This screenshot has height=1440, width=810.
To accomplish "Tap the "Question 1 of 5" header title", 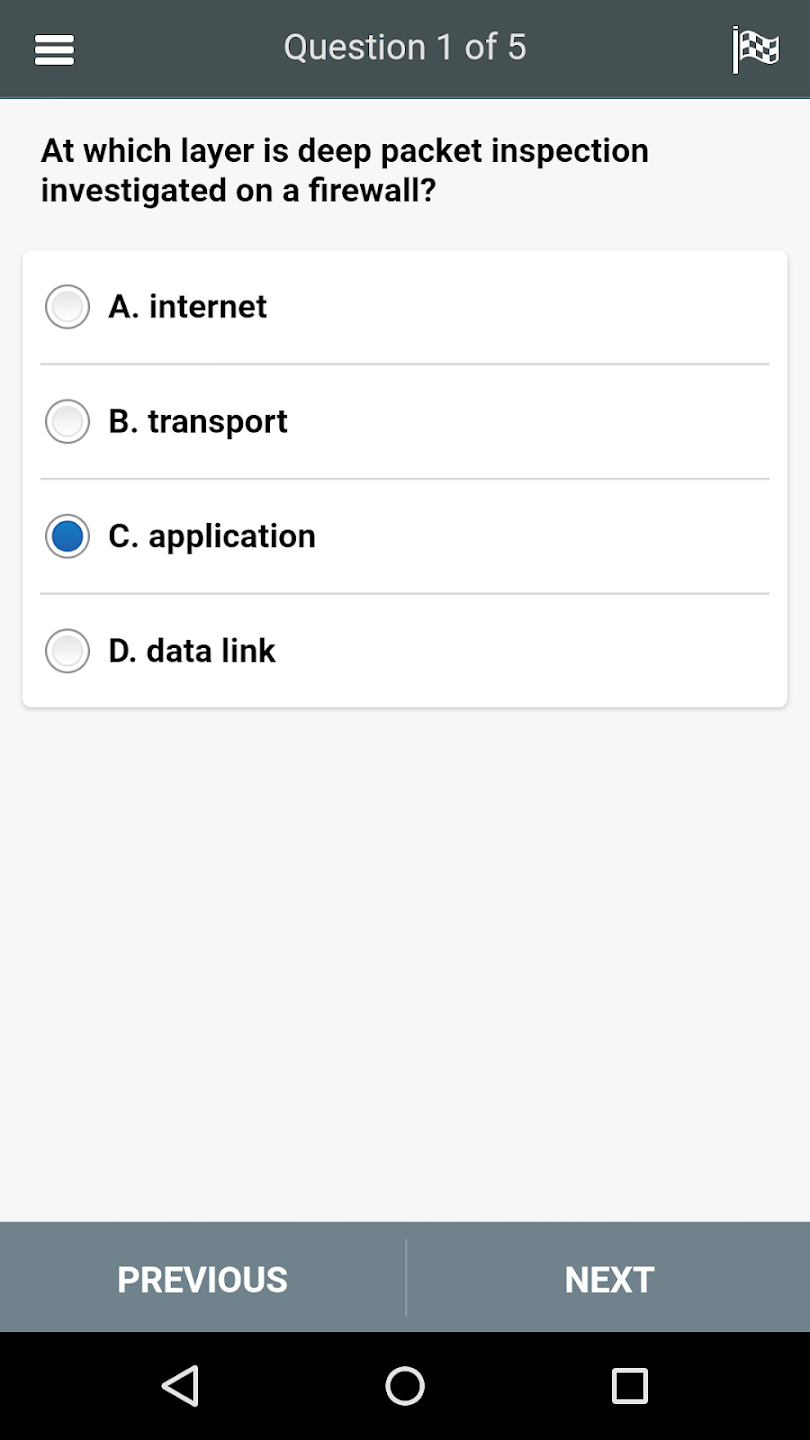I will tap(405, 47).
